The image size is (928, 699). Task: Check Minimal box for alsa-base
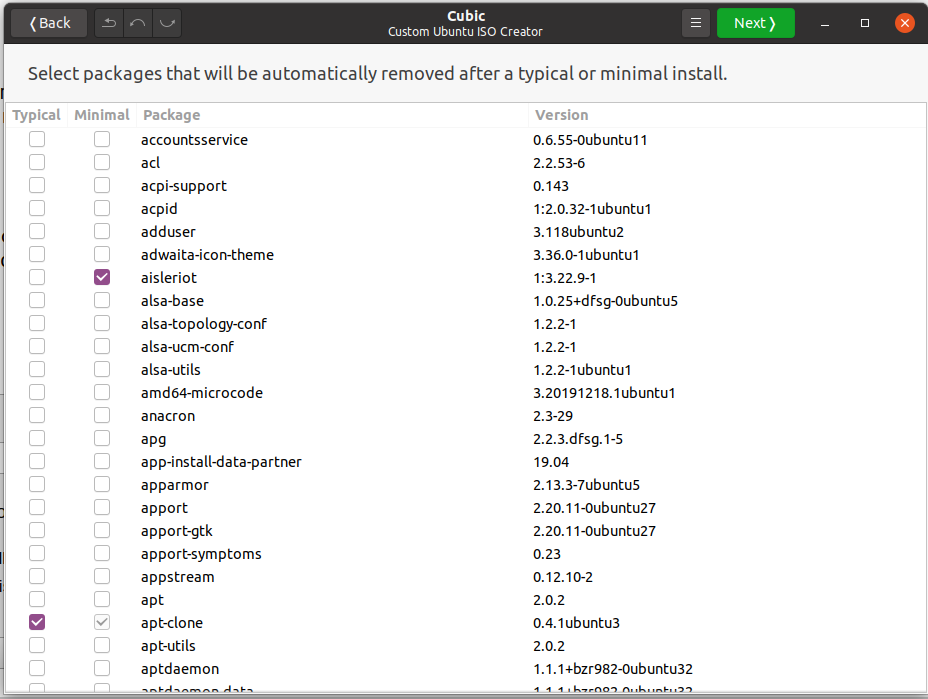click(x=102, y=300)
